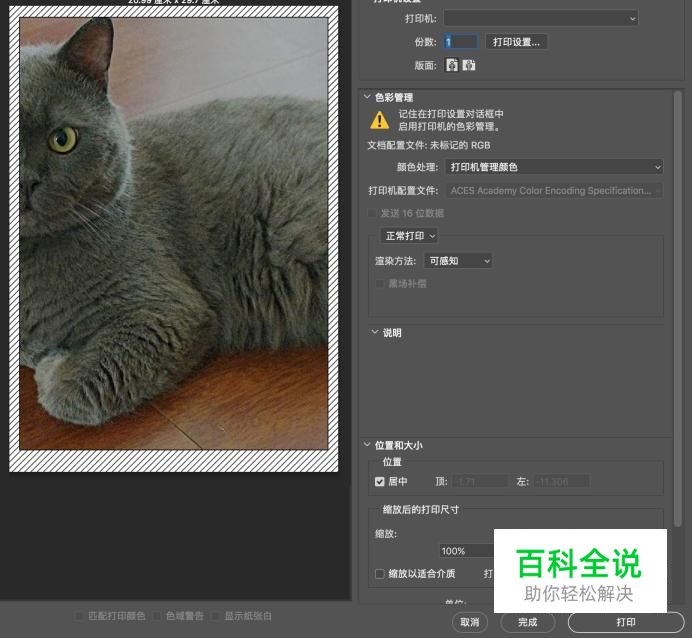The width and height of the screenshot is (692, 638).
Task: Click the color management warning icon
Action: click(x=380, y=120)
